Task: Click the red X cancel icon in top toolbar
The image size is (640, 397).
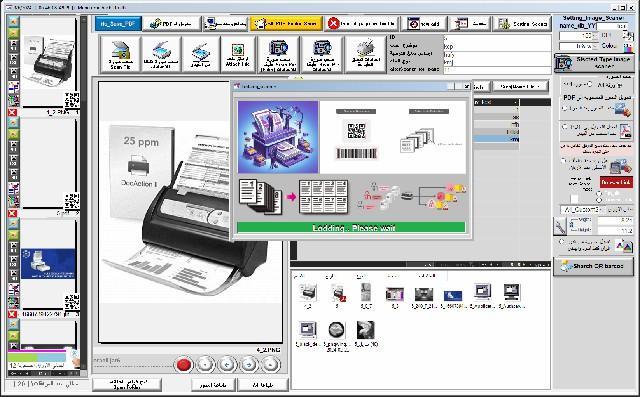Action: [333, 24]
